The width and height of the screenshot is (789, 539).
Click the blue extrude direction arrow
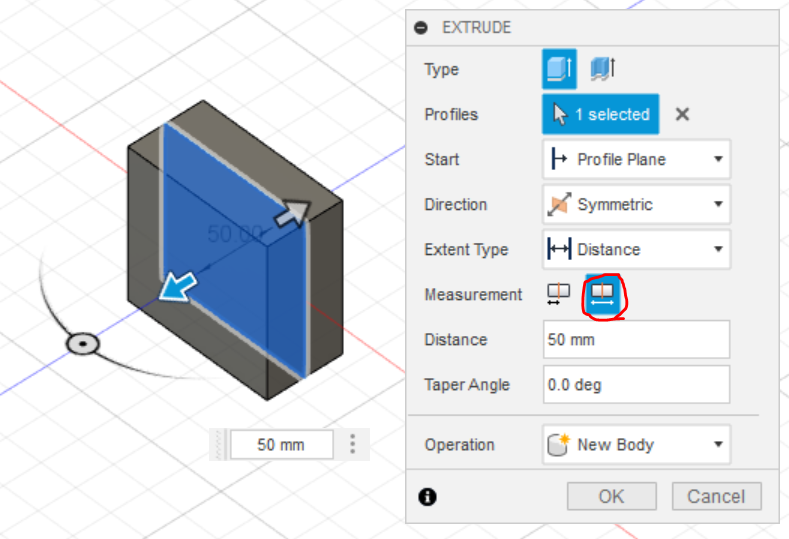tap(178, 287)
